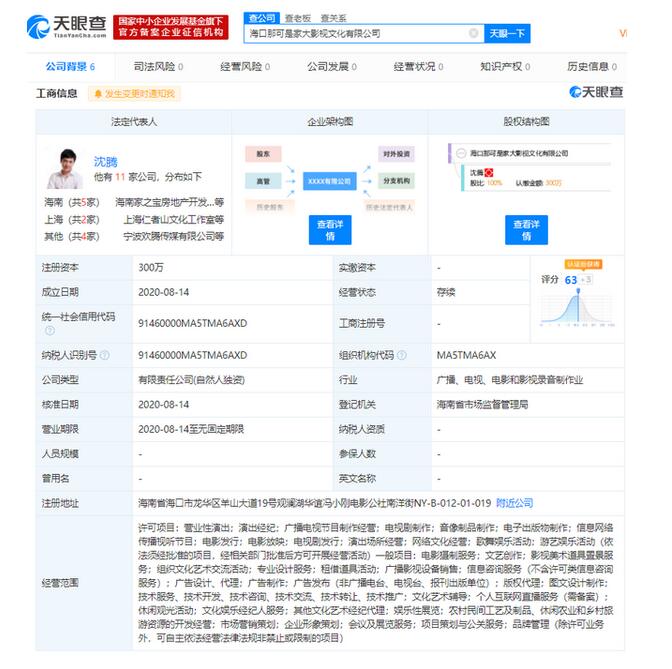Select the 查老板 search tab
672x669 pixels.
pyautogui.click(x=298, y=18)
